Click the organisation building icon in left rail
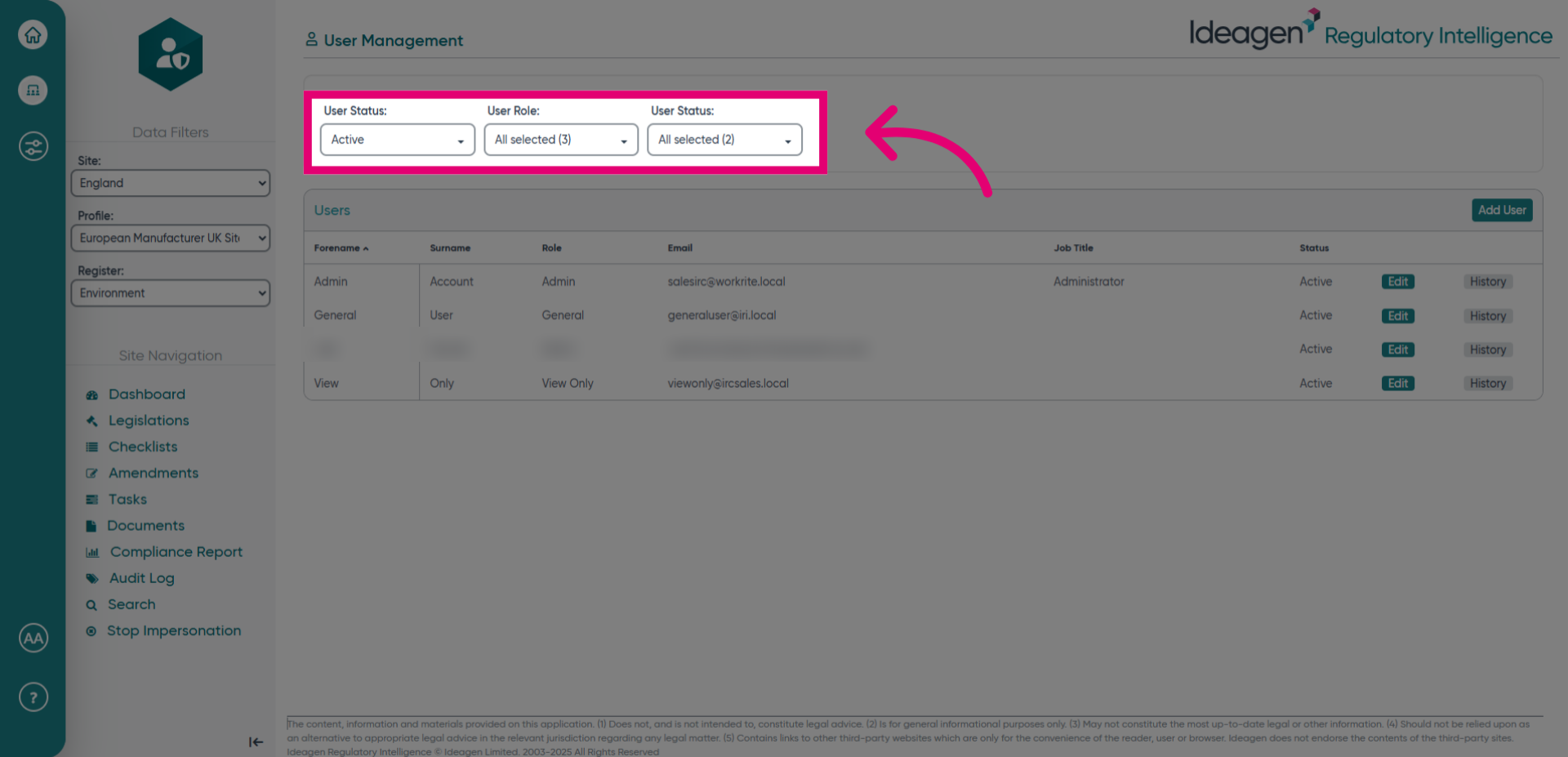1568x757 pixels. (x=33, y=90)
